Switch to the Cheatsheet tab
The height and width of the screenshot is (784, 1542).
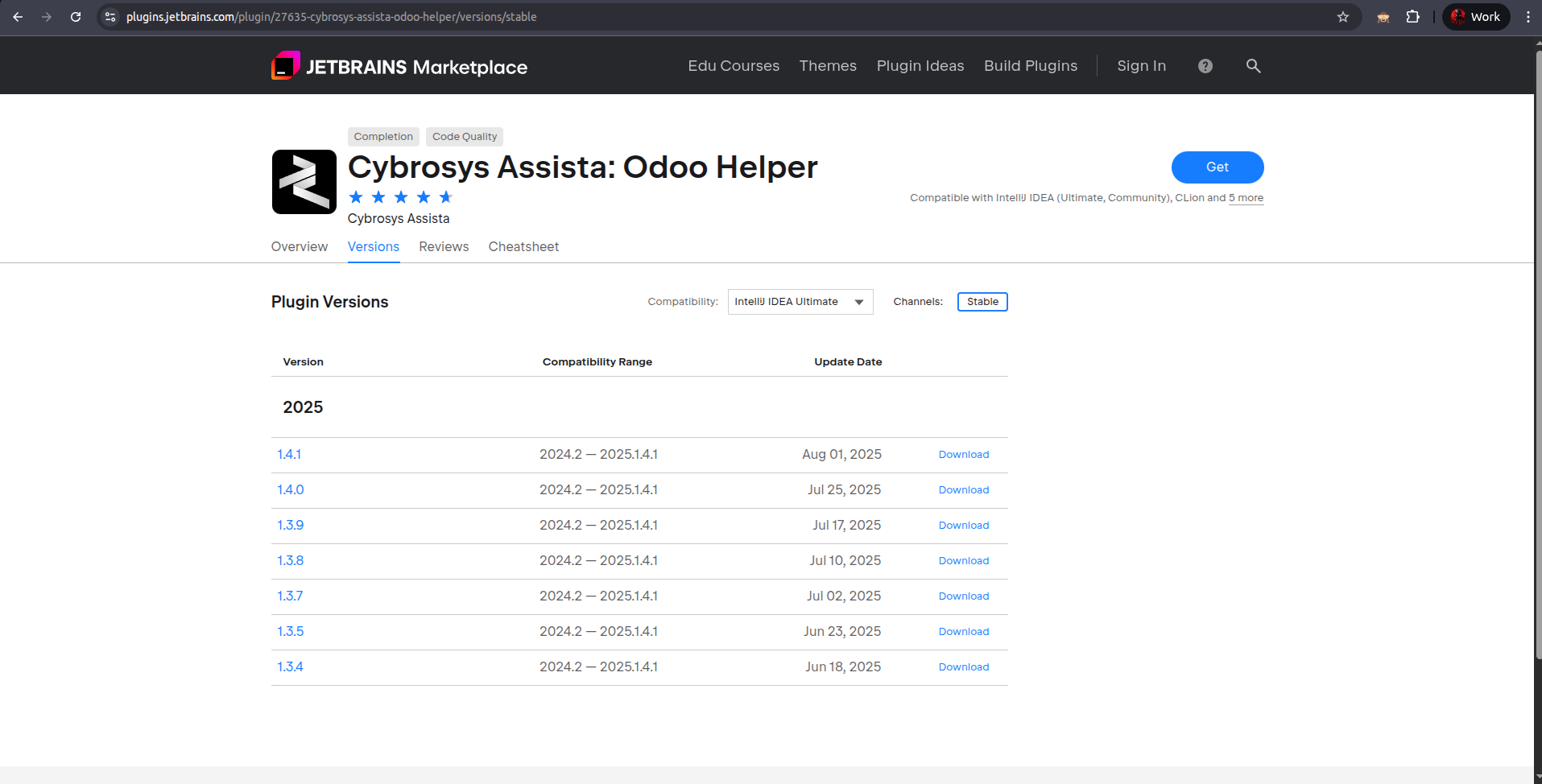[523, 247]
